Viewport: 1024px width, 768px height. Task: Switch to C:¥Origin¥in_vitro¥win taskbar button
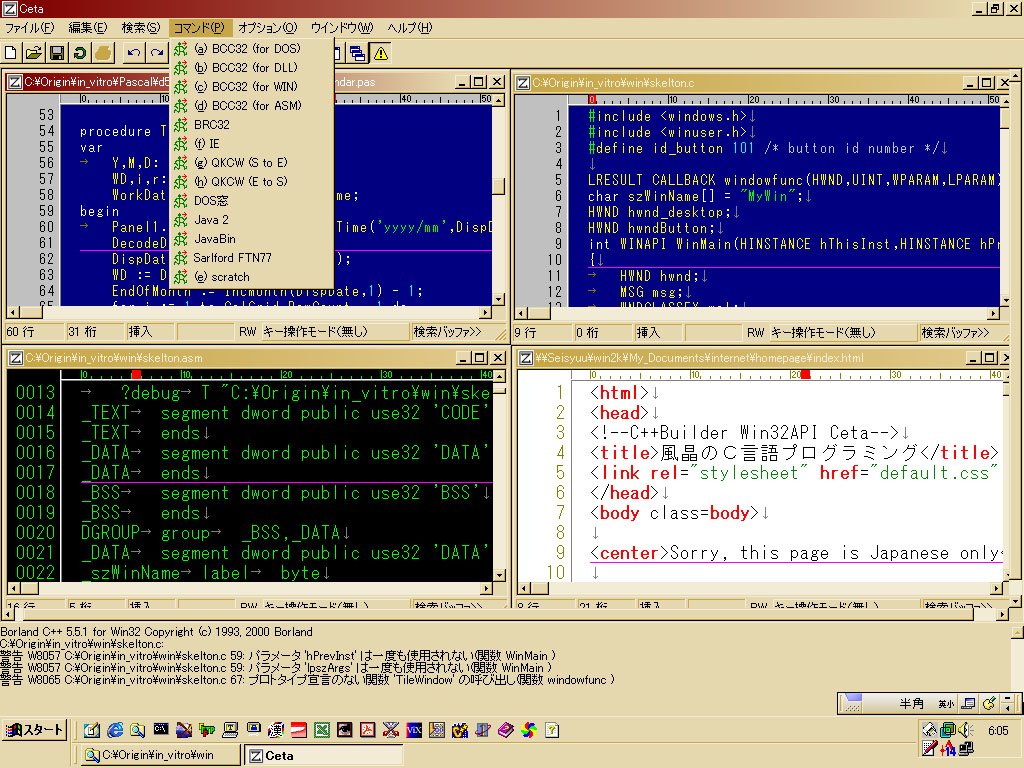click(x=160, y=755)
